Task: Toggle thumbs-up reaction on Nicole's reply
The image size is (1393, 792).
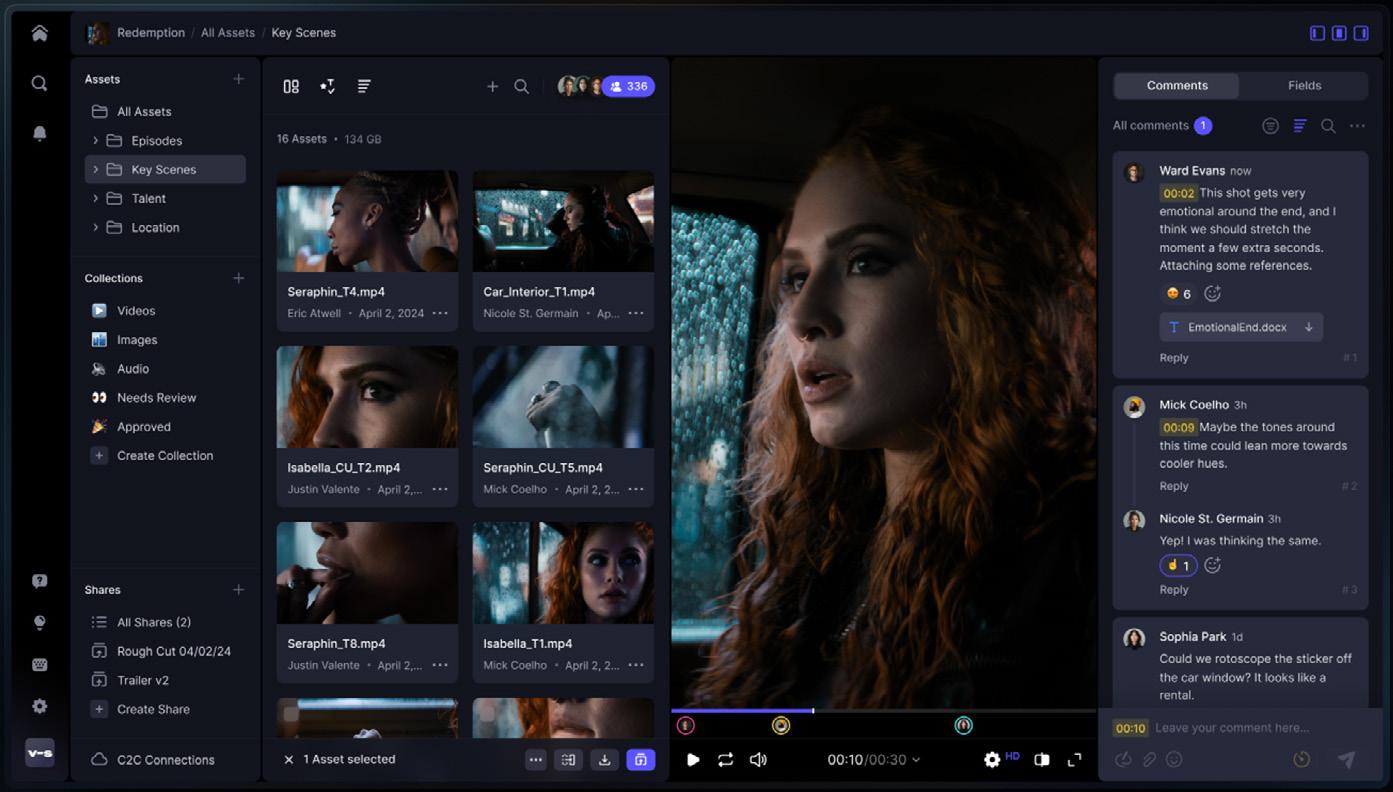Action: point(1178,566)
